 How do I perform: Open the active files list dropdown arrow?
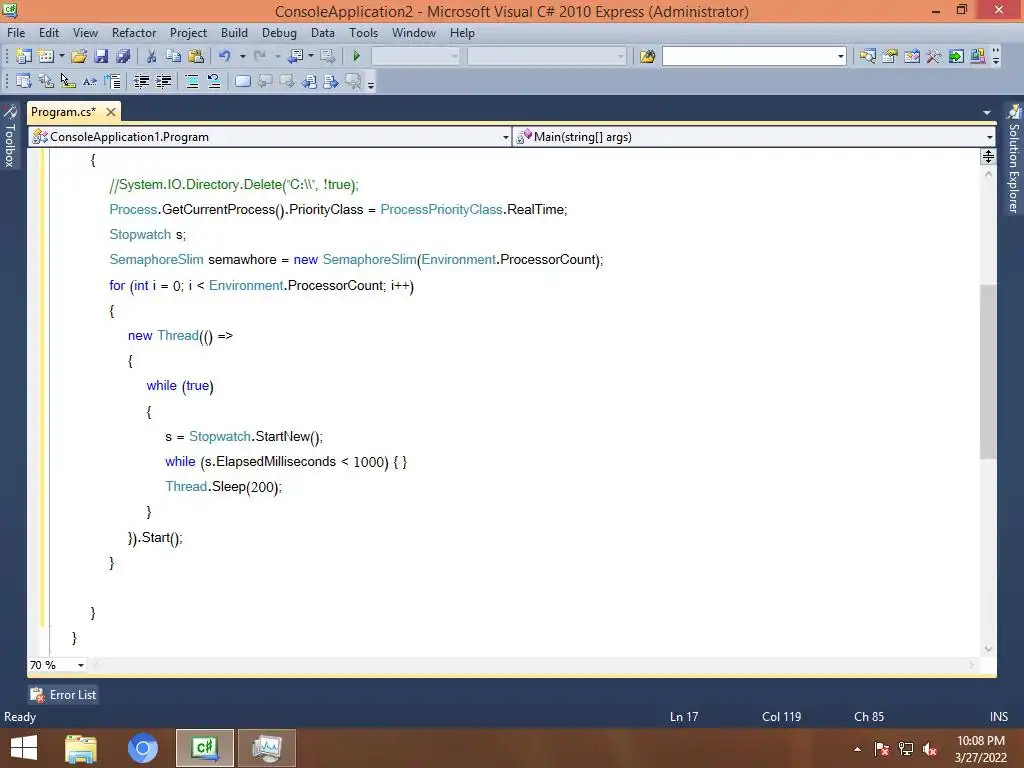[x=987, y=112]
